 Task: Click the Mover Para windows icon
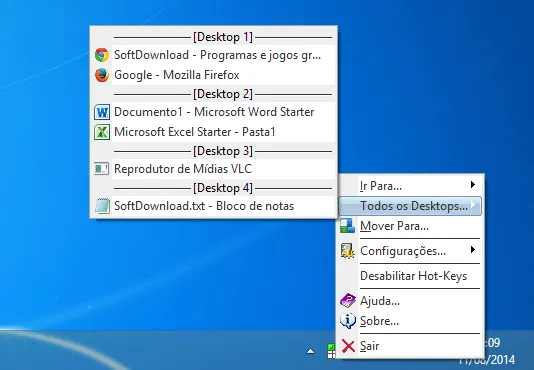347,226
